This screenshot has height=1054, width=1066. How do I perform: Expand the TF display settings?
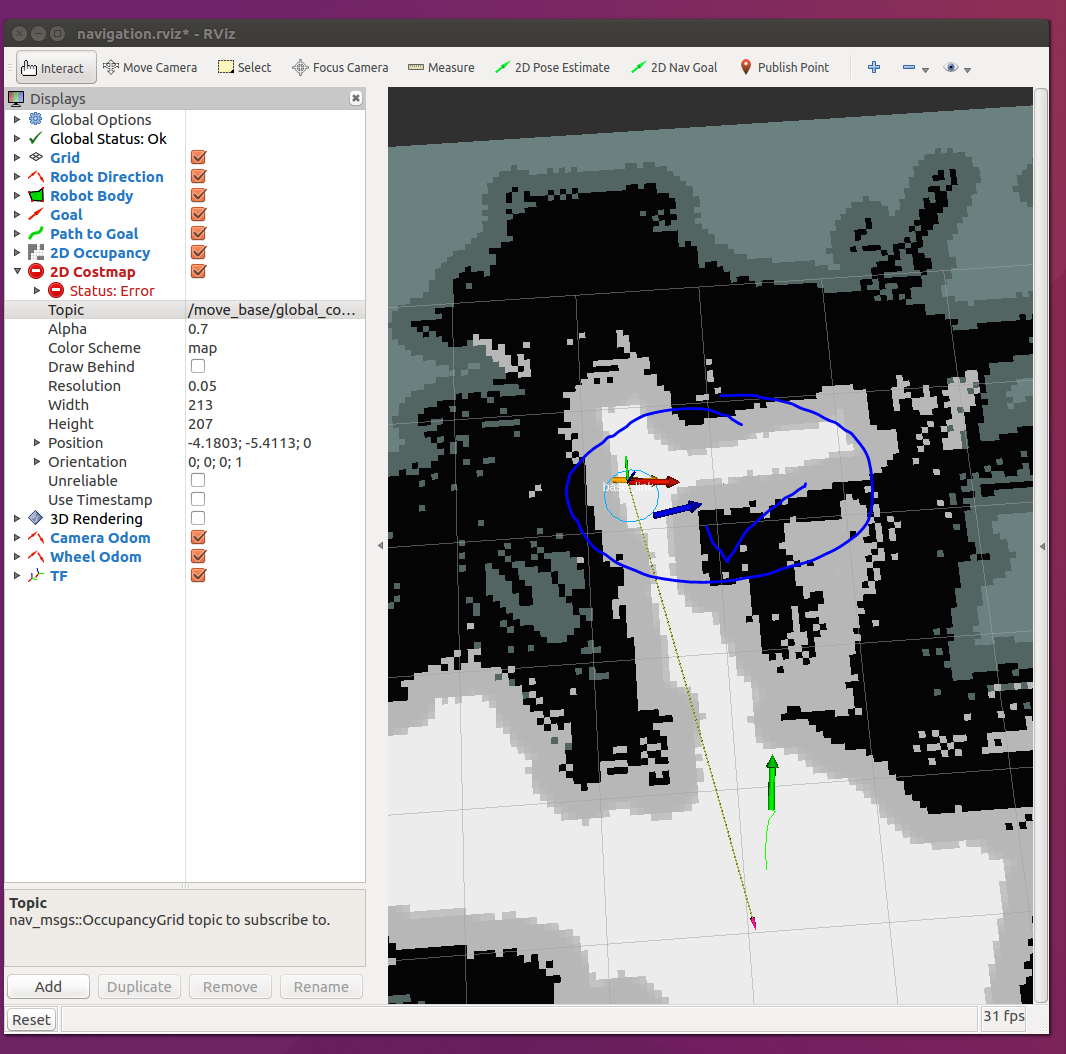[16, 575]
